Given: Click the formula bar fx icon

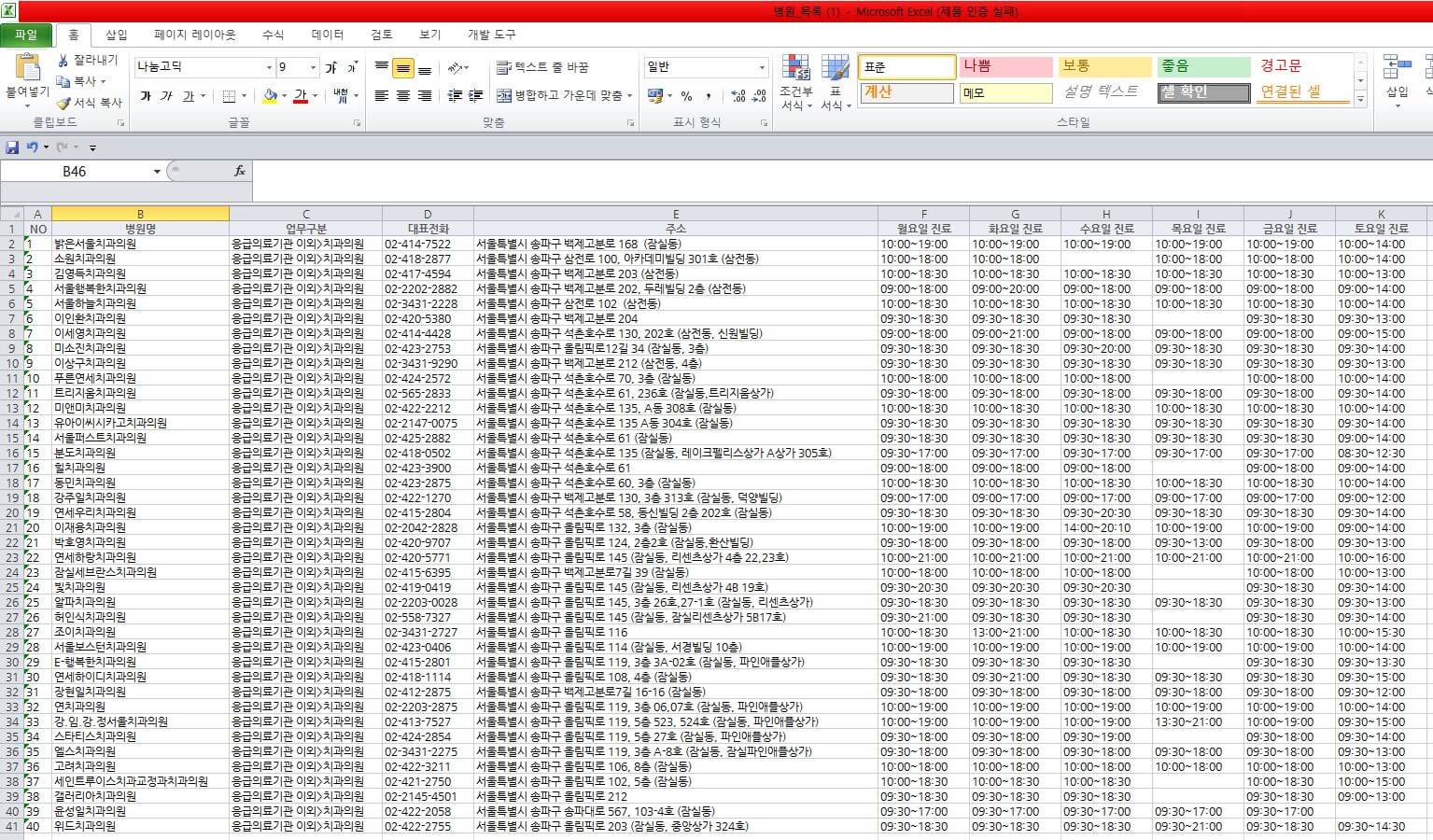Looking at the screenshot, I should coord(240,171).
